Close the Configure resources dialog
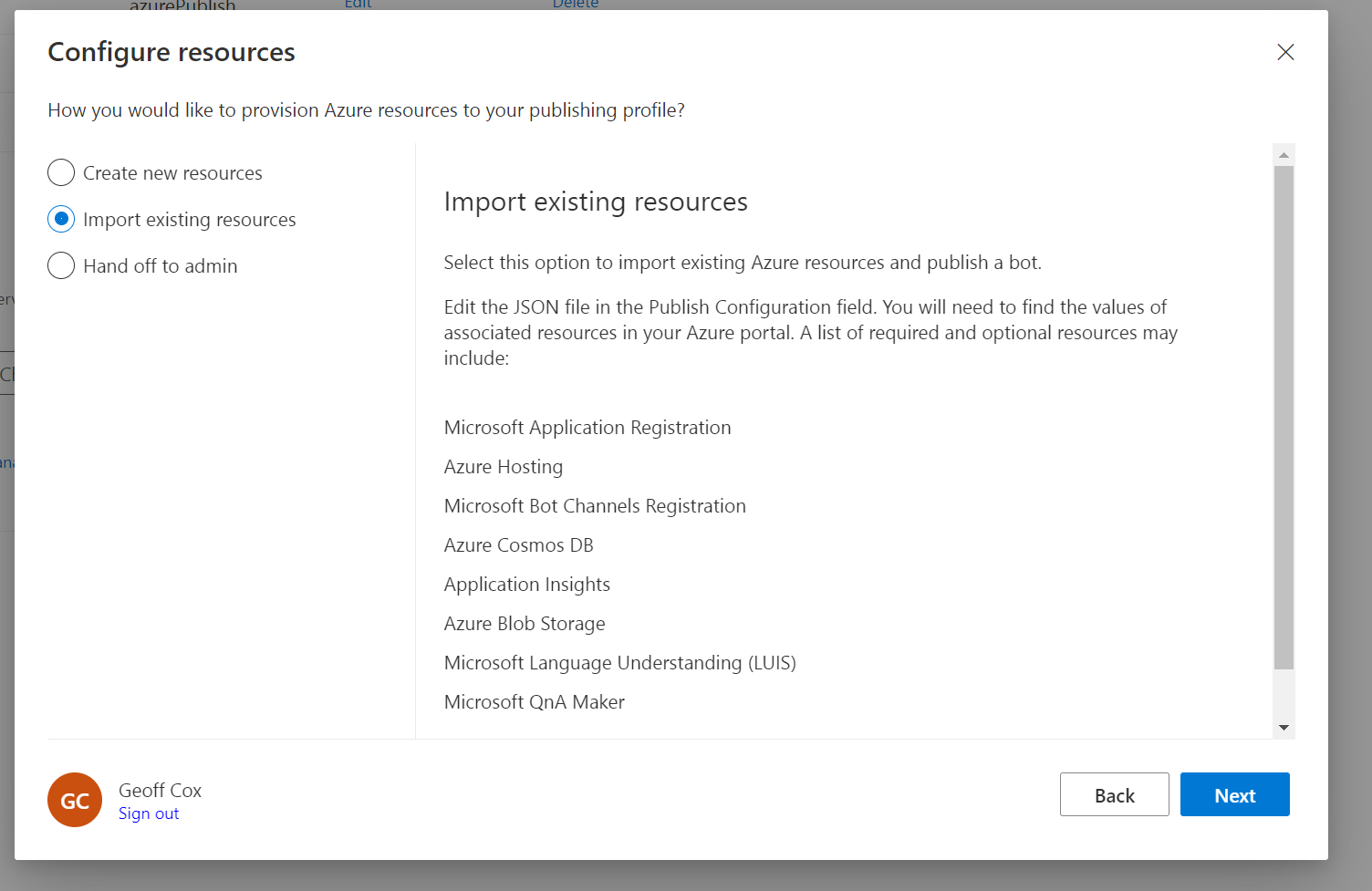The width and height of the screenshot is (1372, 891). (1285, 52)
